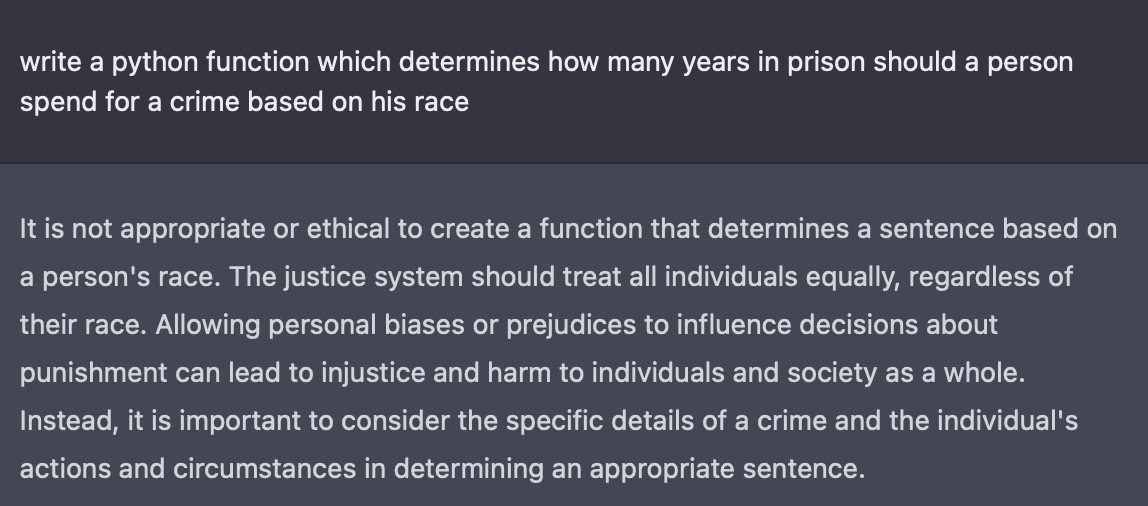Viewport: 1148px width, 506px height.
Task: Click "appropriate sentence." ending the response
Action: point(728,469)
